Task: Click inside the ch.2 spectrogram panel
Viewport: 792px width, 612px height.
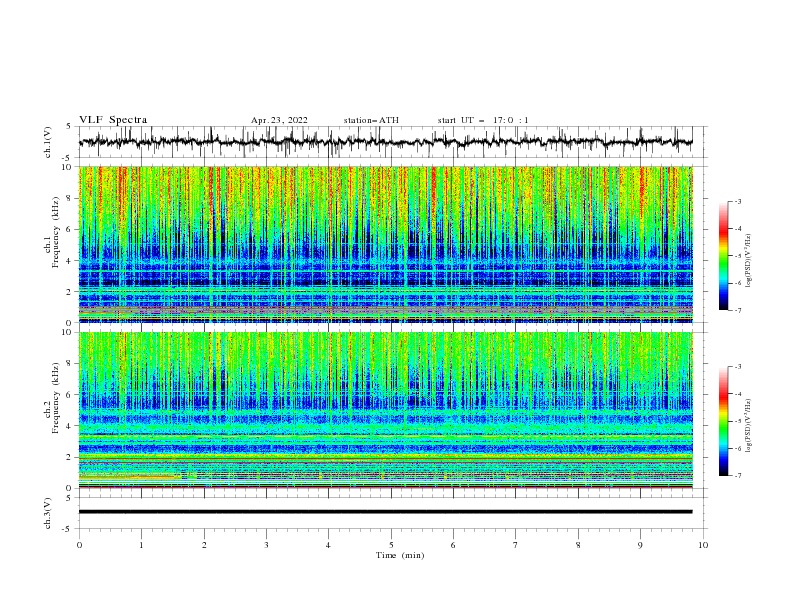Action: coord(385,410)
